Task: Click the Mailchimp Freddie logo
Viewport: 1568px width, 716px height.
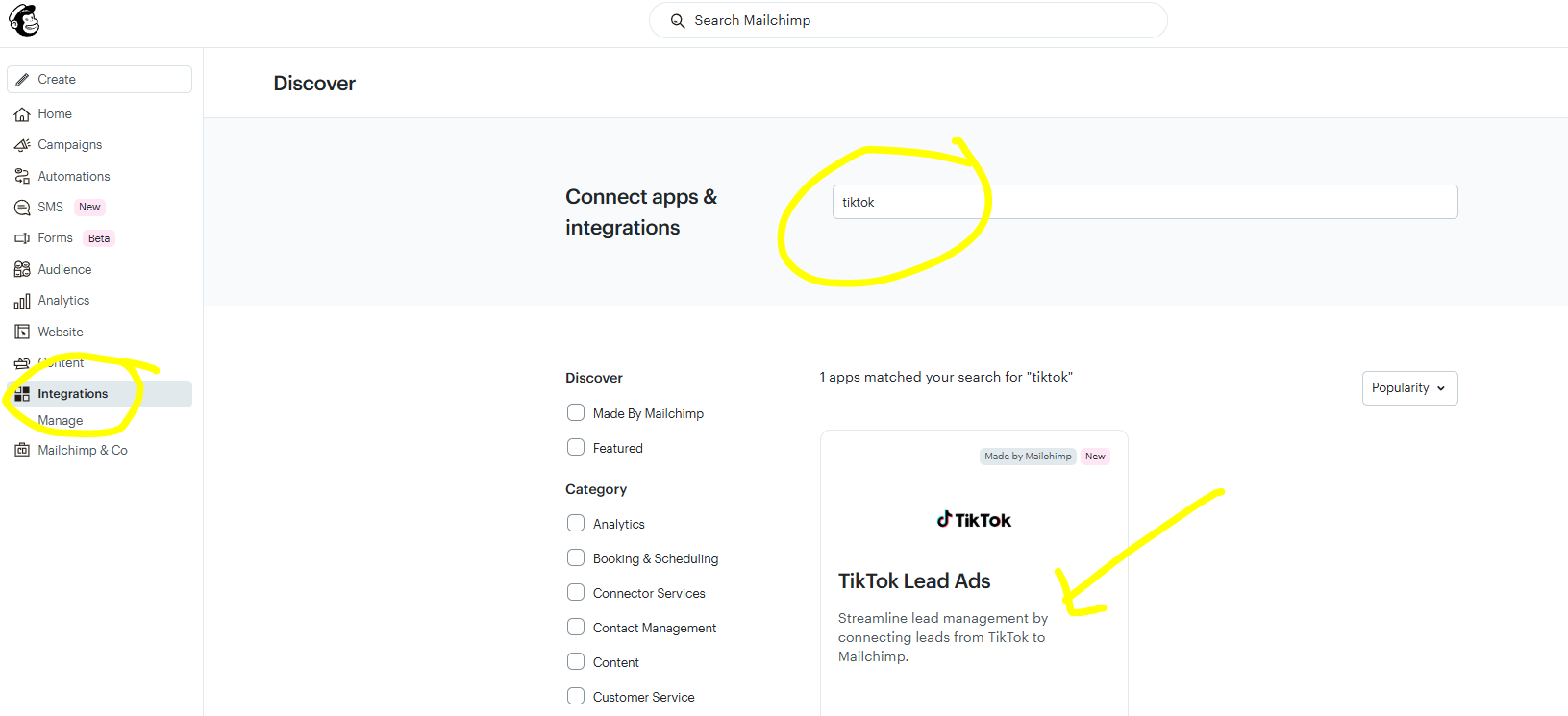Action: (24, 20)
